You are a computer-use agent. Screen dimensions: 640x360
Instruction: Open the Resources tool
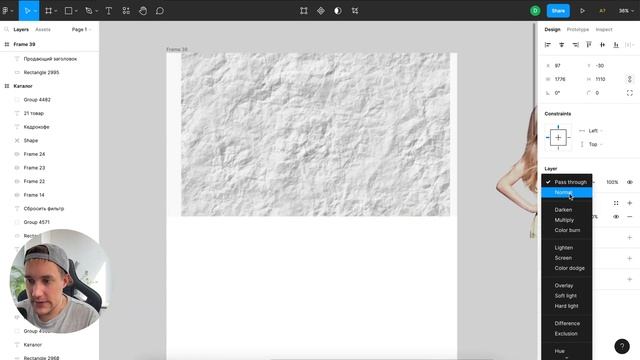tap(126, 11)
